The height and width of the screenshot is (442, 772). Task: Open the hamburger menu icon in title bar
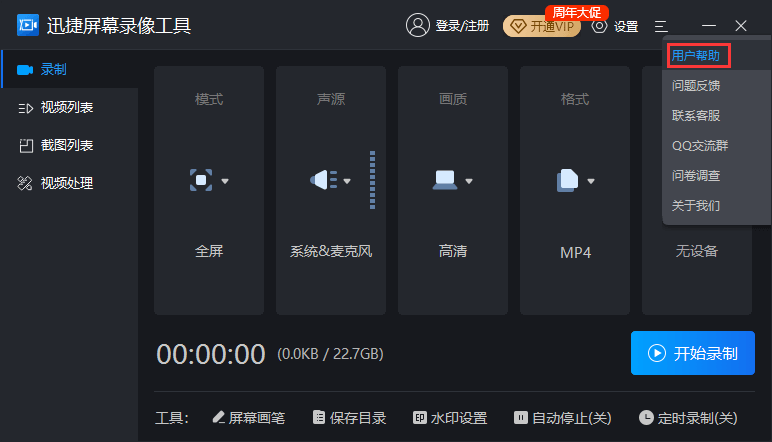tap(661, 26)
